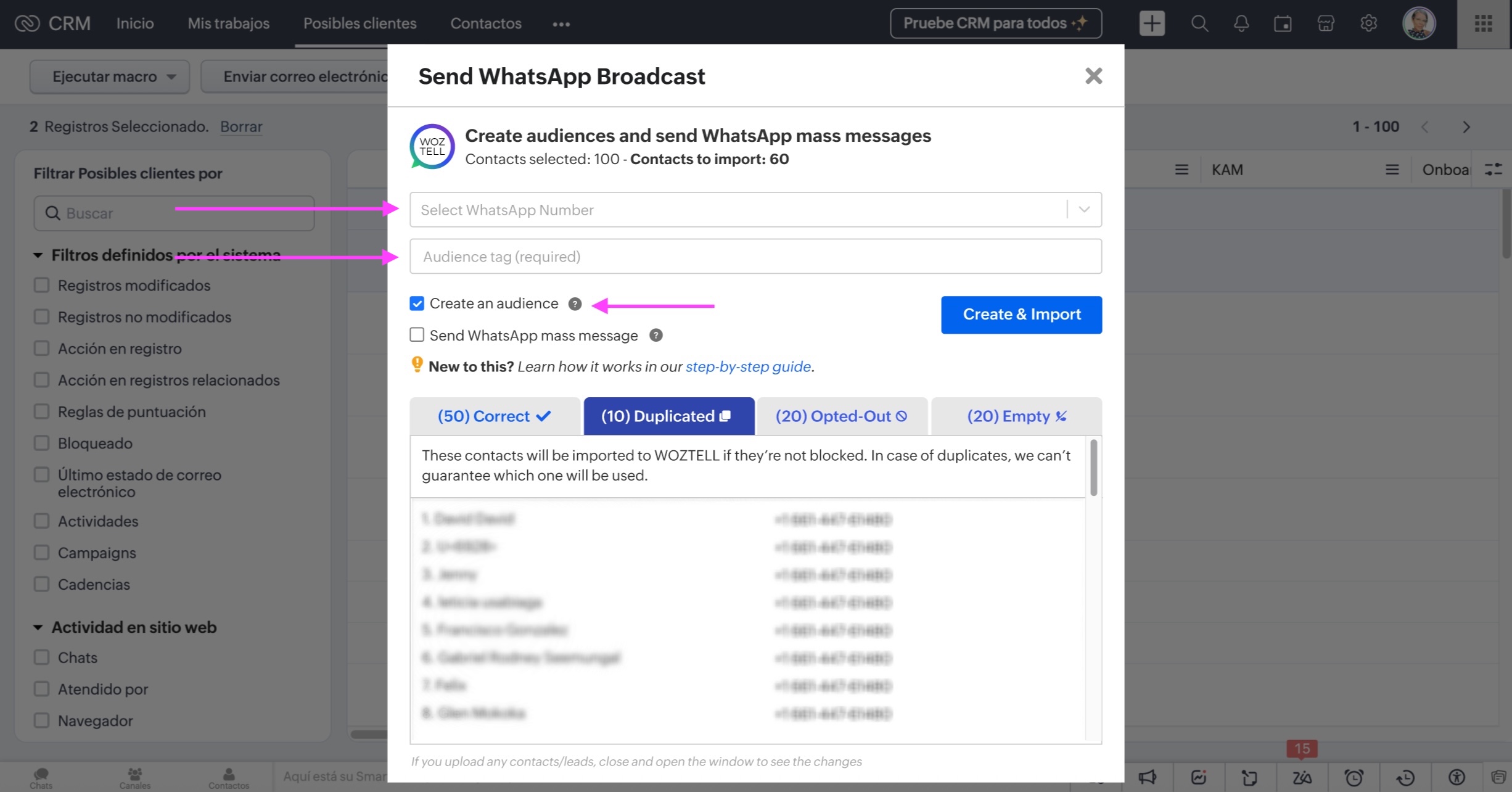Open the settings gear icon
This screenshot has width=1512, height=792.
[1368, 23]
